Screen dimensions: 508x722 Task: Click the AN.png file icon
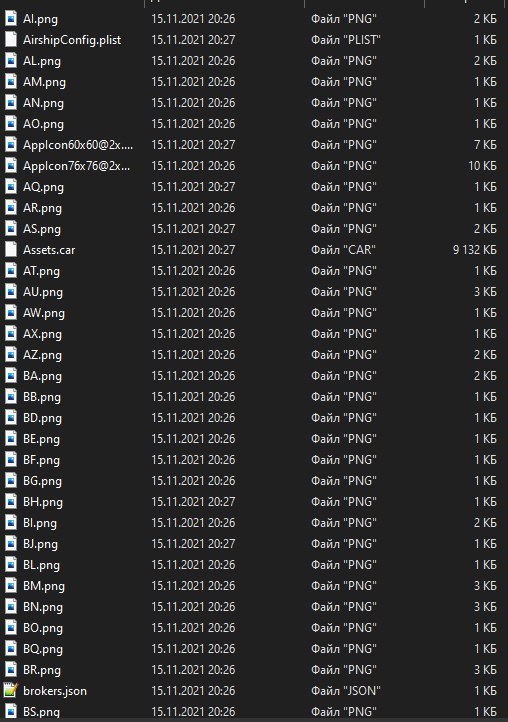[x=11, y=103]
